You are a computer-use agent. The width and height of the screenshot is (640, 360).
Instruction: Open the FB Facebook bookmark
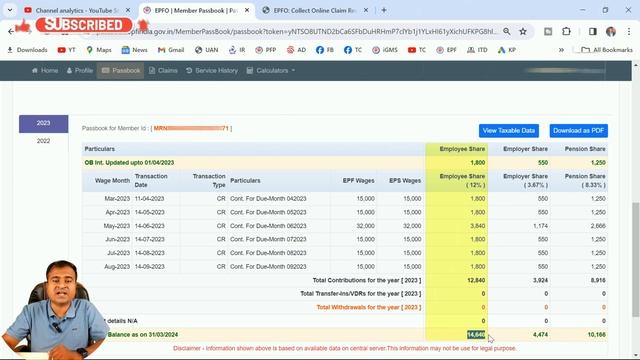click(325, 50)
